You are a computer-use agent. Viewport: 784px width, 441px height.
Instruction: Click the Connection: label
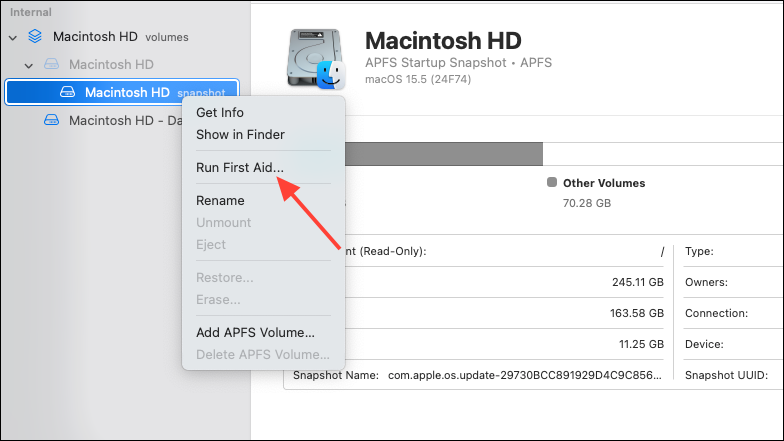coord(716,313)
